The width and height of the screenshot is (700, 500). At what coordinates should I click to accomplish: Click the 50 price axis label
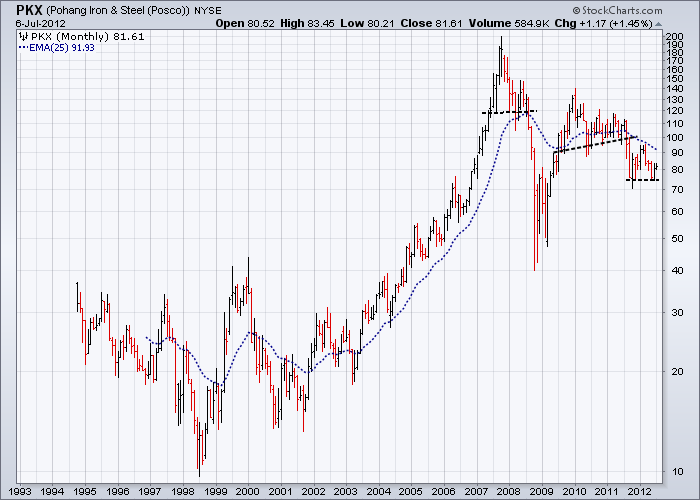(x=677, y=238)
